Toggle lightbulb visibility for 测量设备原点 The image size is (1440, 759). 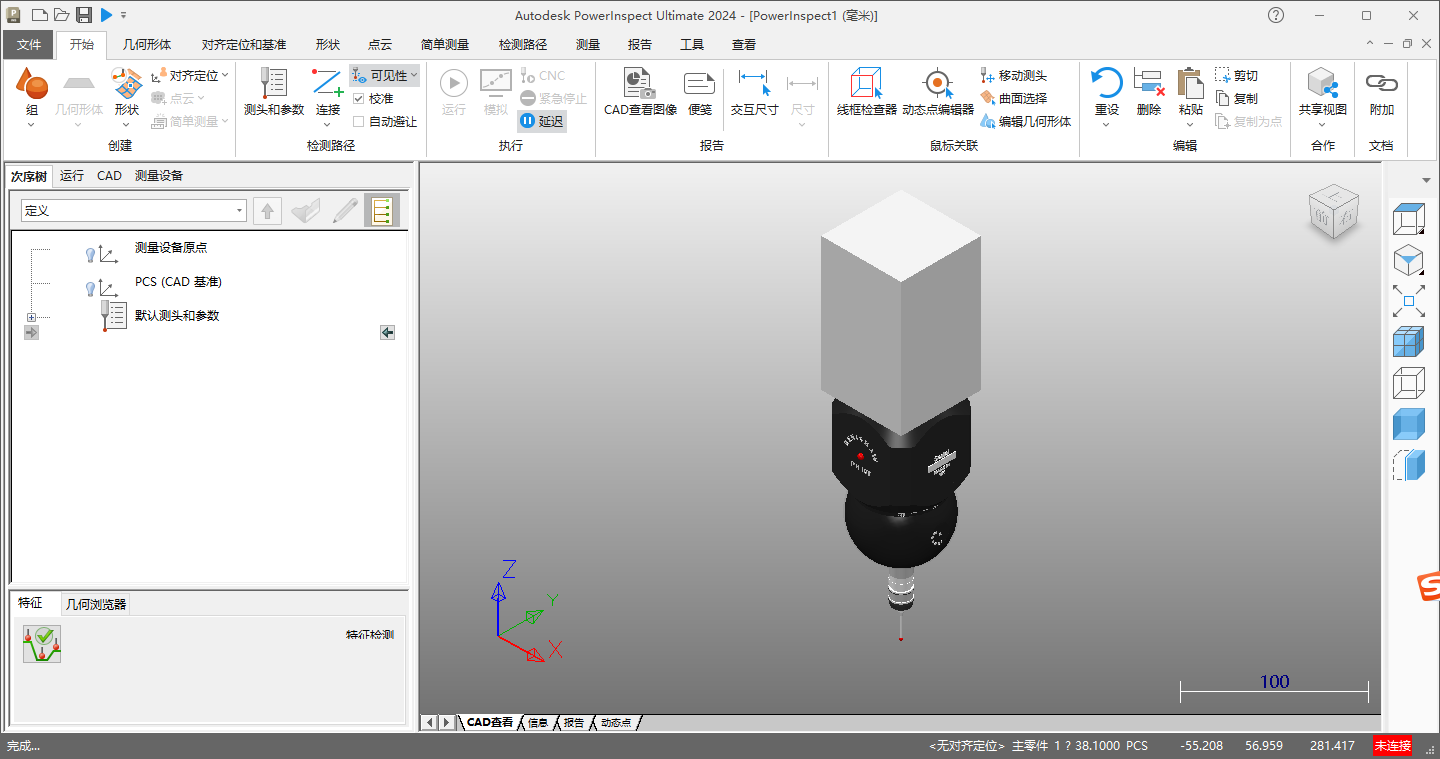tap(90, 254)
